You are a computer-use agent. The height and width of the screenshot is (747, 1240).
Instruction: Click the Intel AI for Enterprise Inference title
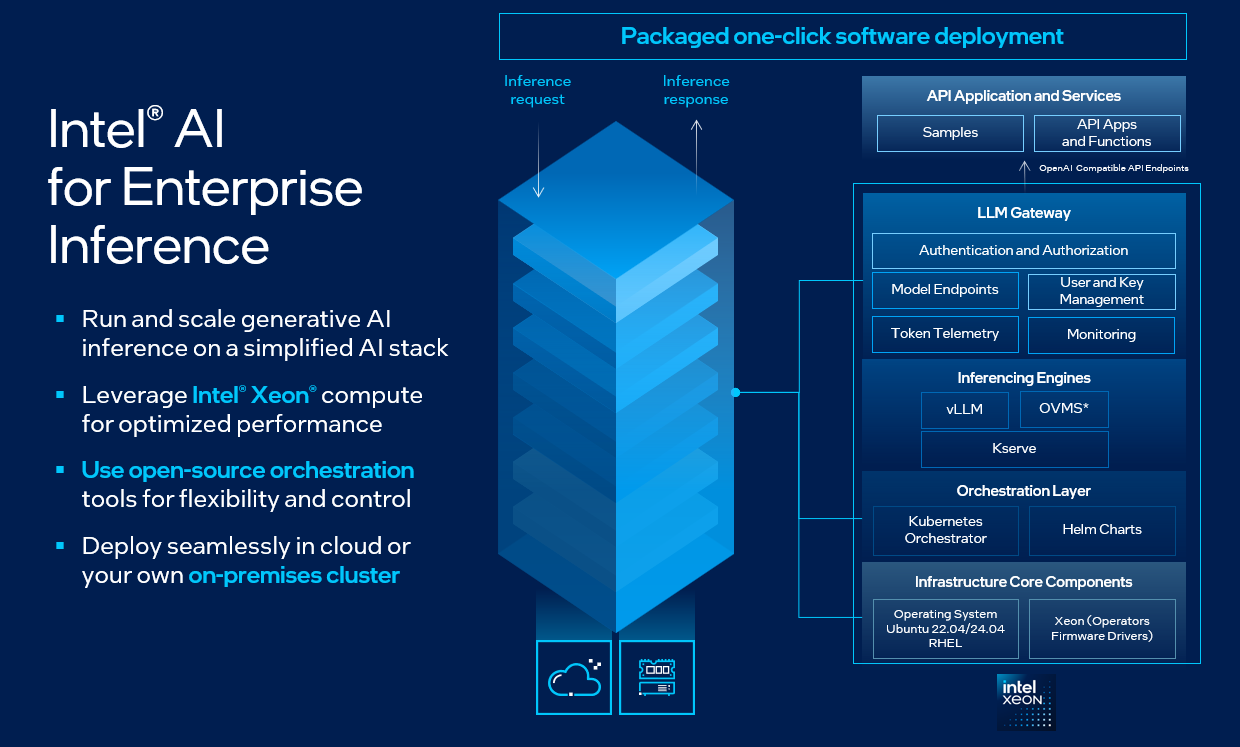pos(205,186)
